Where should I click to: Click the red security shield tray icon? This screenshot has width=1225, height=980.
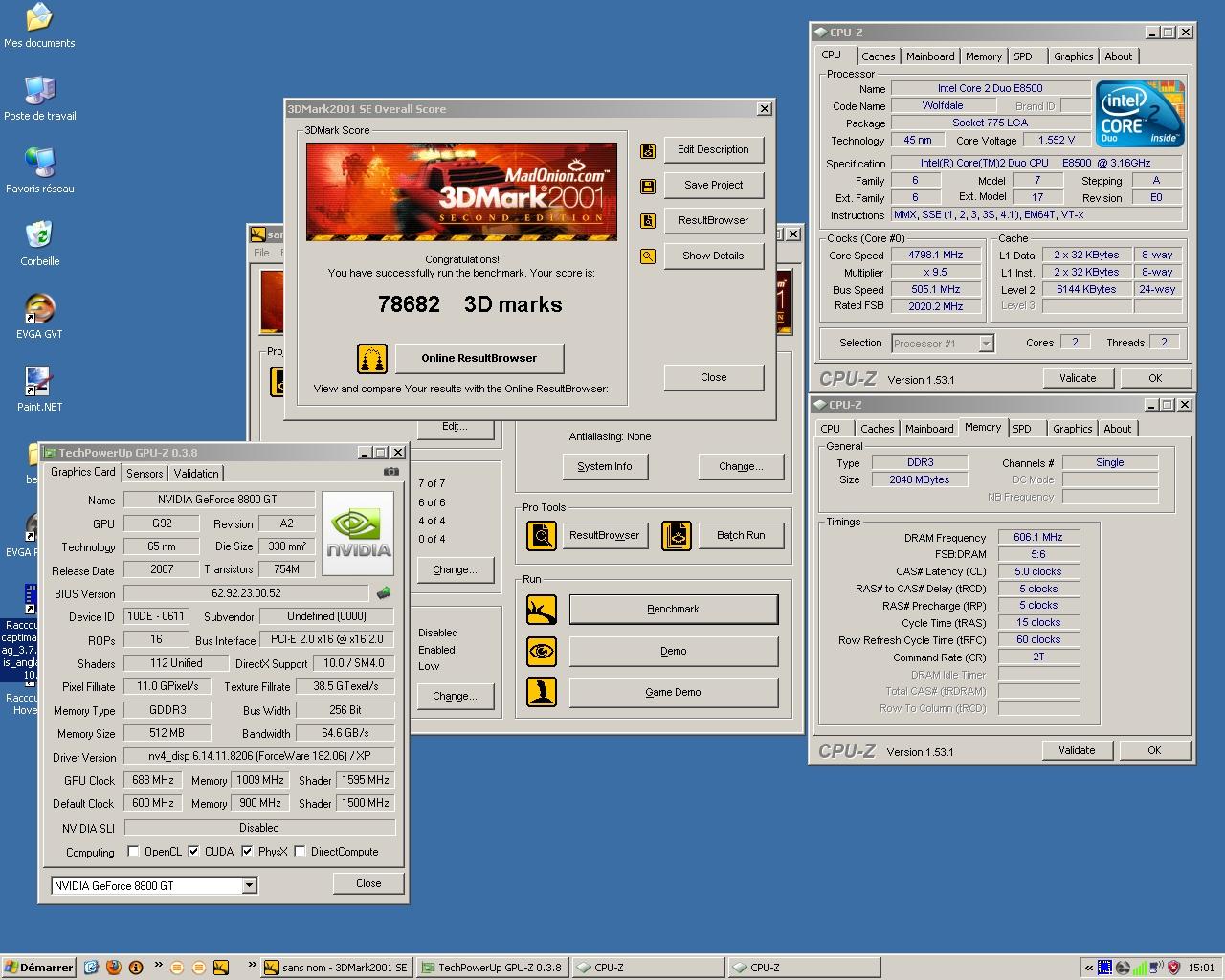pos(1173,968)
